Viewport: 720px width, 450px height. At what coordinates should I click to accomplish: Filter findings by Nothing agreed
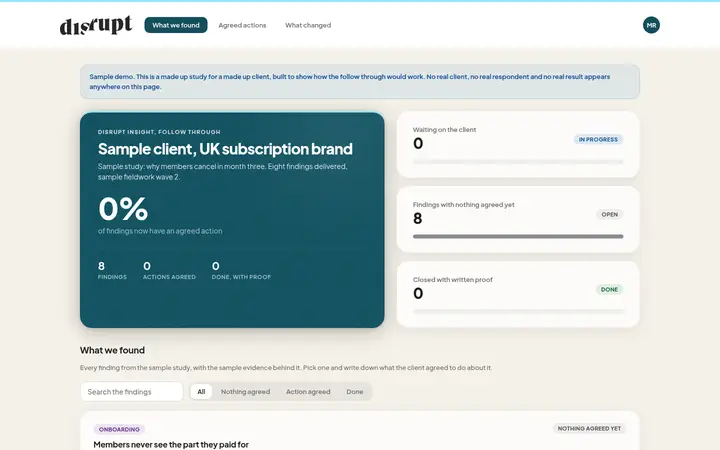(x=245, y=392)
